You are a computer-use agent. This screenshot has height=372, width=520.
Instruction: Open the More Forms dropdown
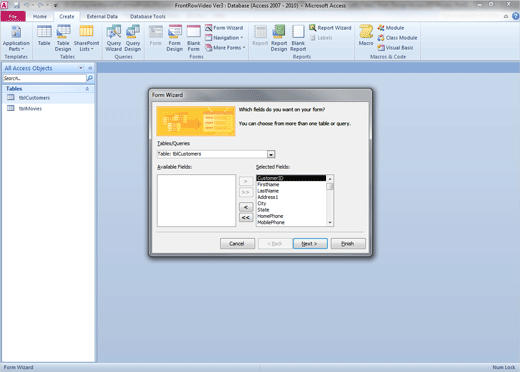225,48
